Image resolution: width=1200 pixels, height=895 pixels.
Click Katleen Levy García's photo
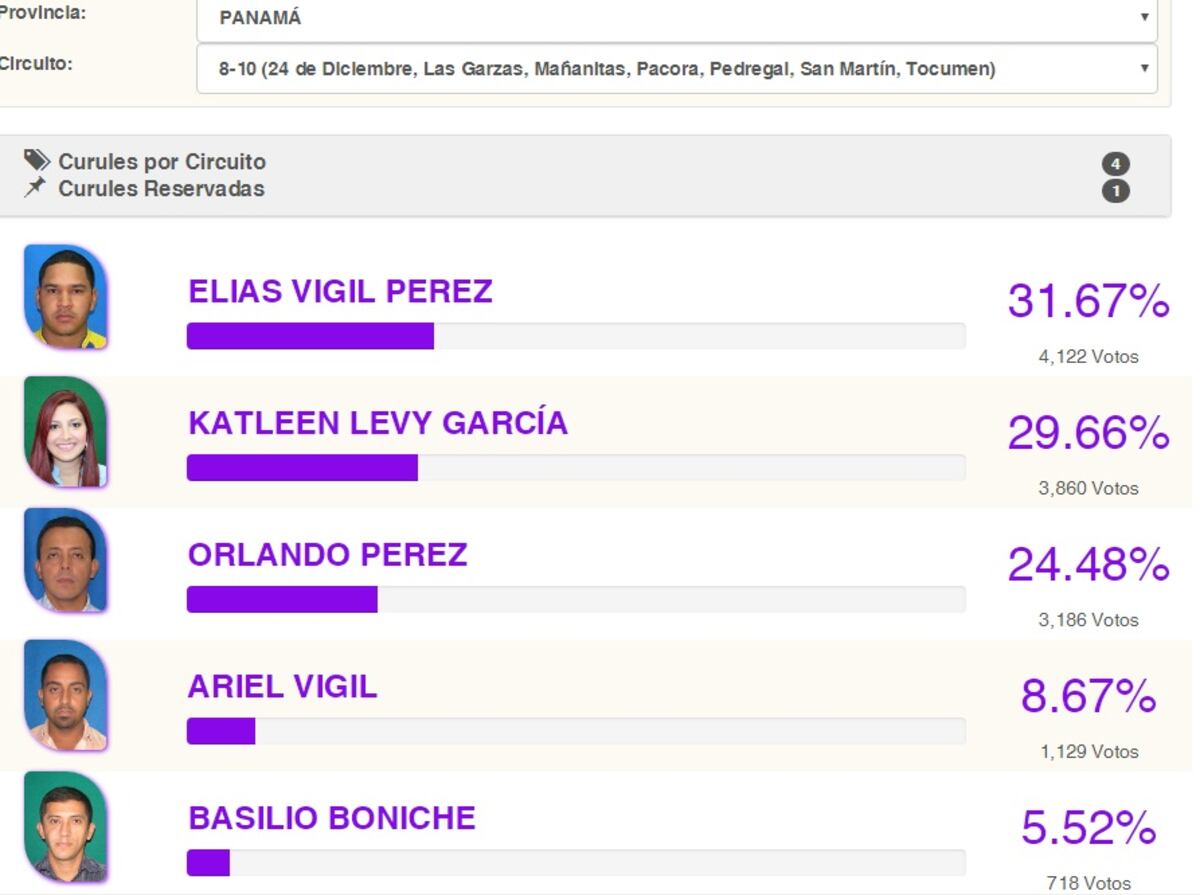click(x=66, y=432)
